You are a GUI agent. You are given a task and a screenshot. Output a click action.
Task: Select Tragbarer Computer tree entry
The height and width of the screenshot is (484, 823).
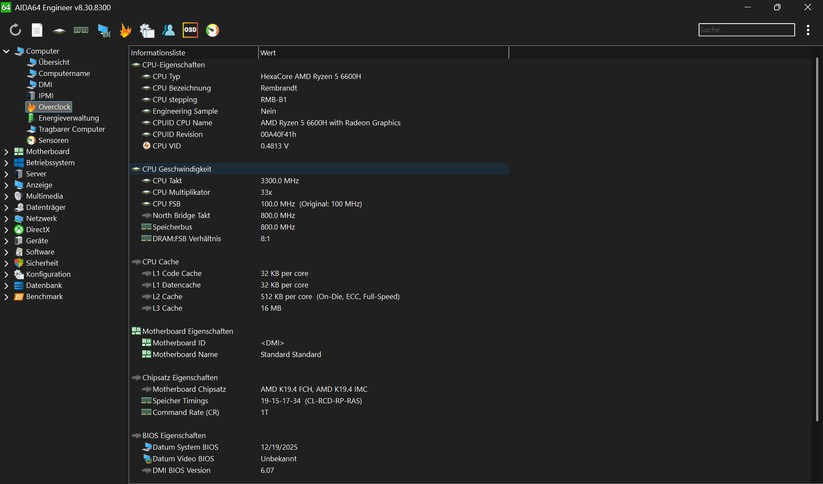point(71,129)
